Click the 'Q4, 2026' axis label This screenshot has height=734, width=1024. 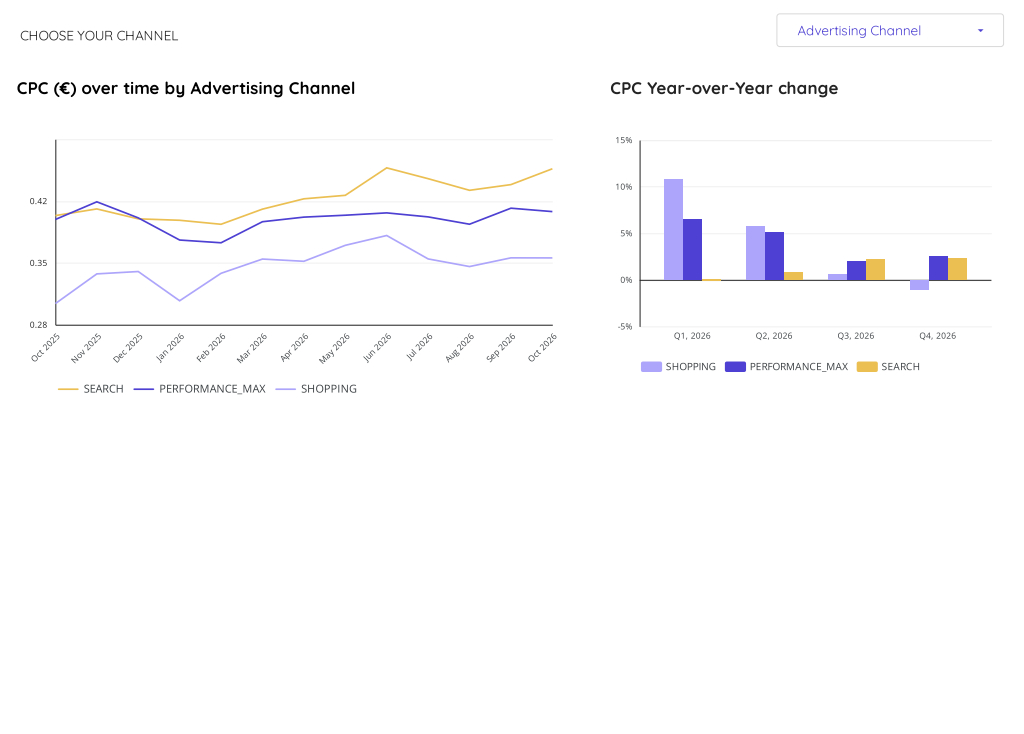coord(938,336)
